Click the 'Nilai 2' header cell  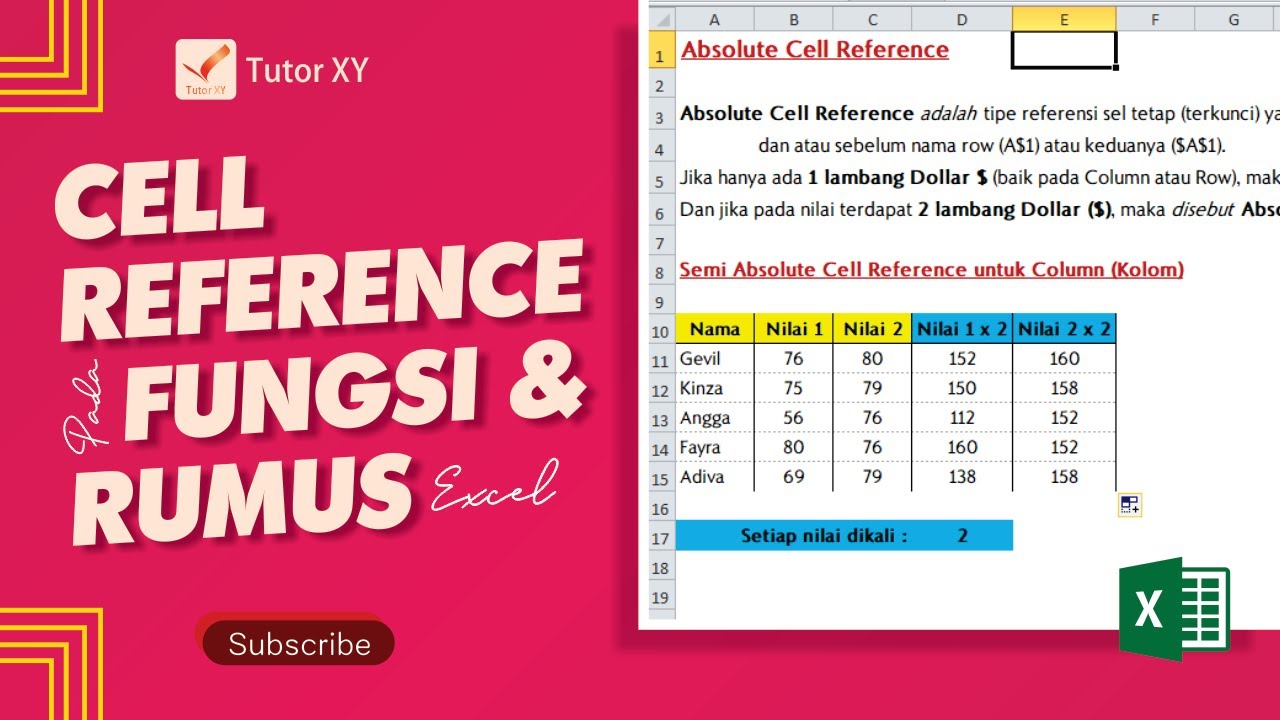872,329
